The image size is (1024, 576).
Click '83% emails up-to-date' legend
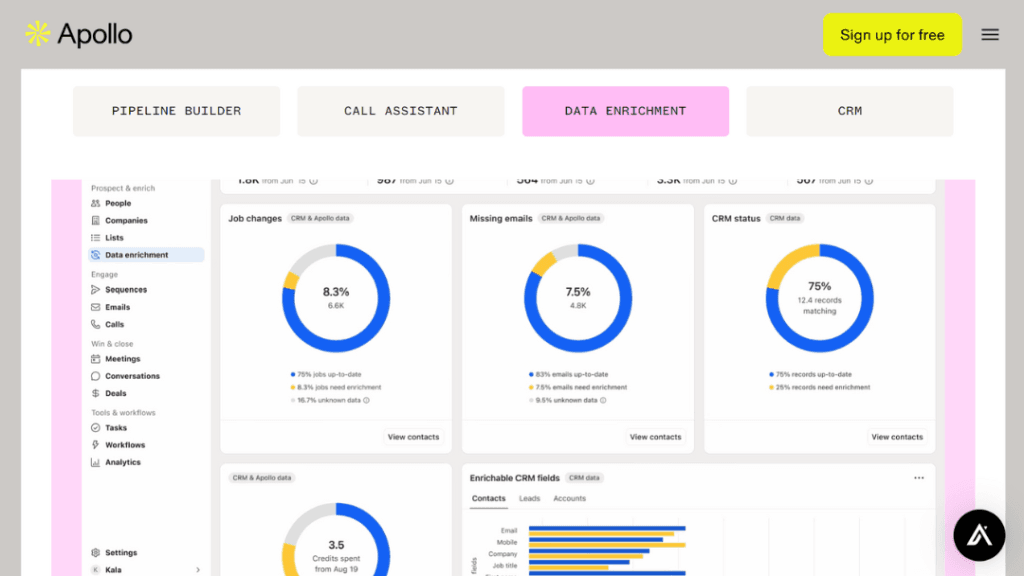click(568, 375)
